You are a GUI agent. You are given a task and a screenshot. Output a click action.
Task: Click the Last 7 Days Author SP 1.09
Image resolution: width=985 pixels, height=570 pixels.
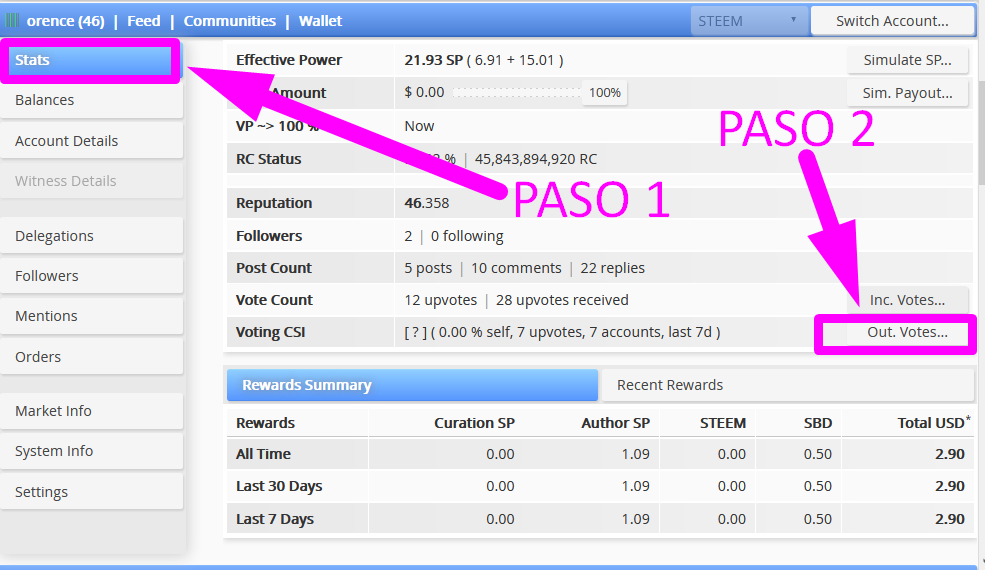[635, 520]
